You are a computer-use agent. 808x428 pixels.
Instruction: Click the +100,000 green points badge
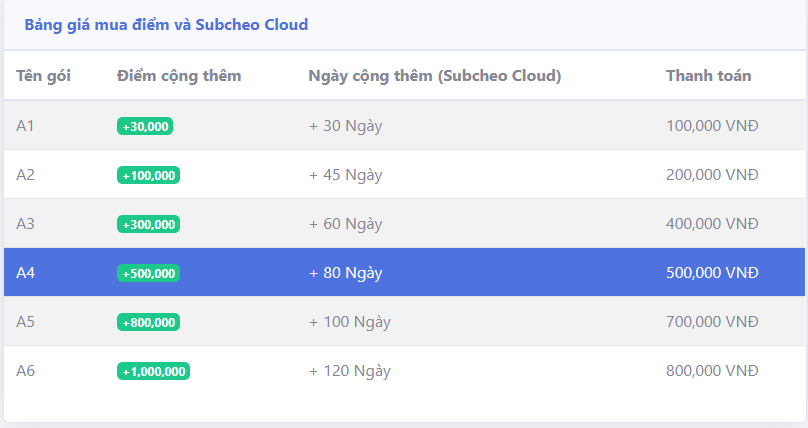pyautogui.click(x=148, y=175)
